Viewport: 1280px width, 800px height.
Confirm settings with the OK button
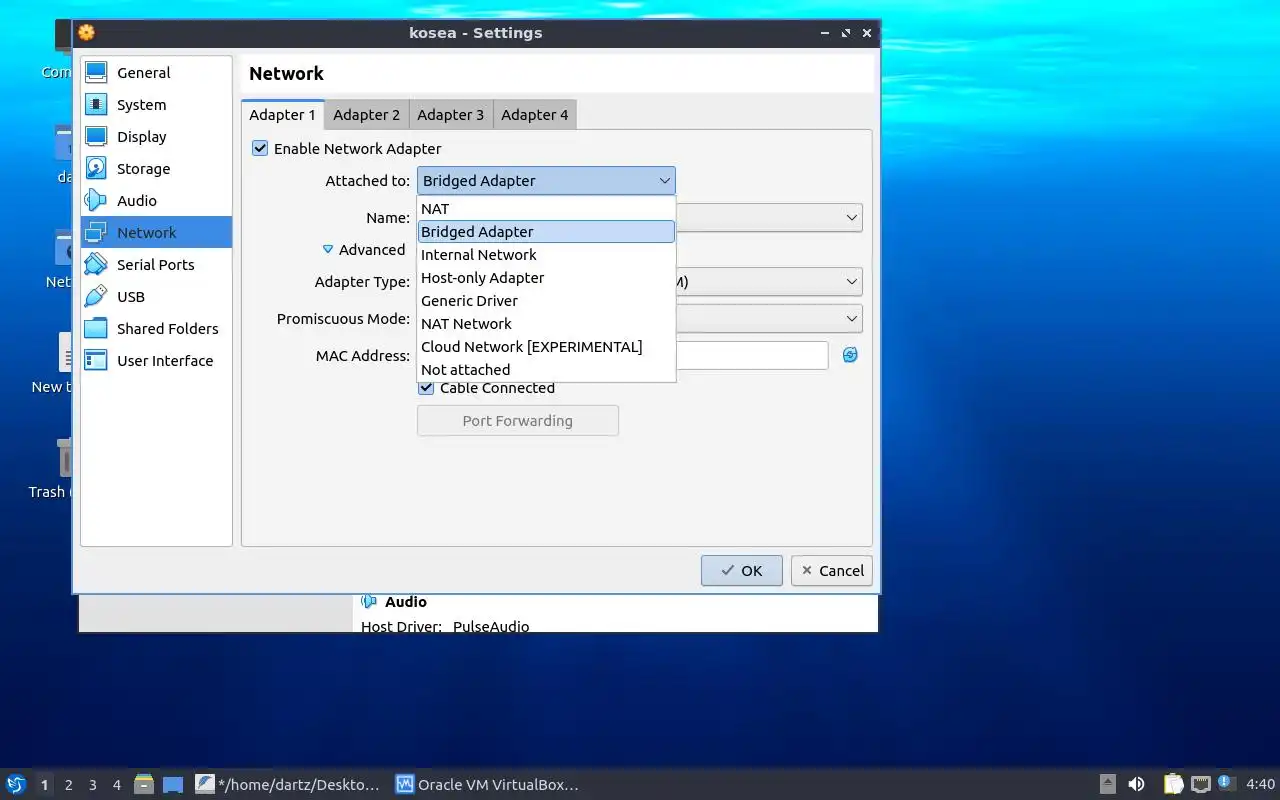tap(742, 571)
